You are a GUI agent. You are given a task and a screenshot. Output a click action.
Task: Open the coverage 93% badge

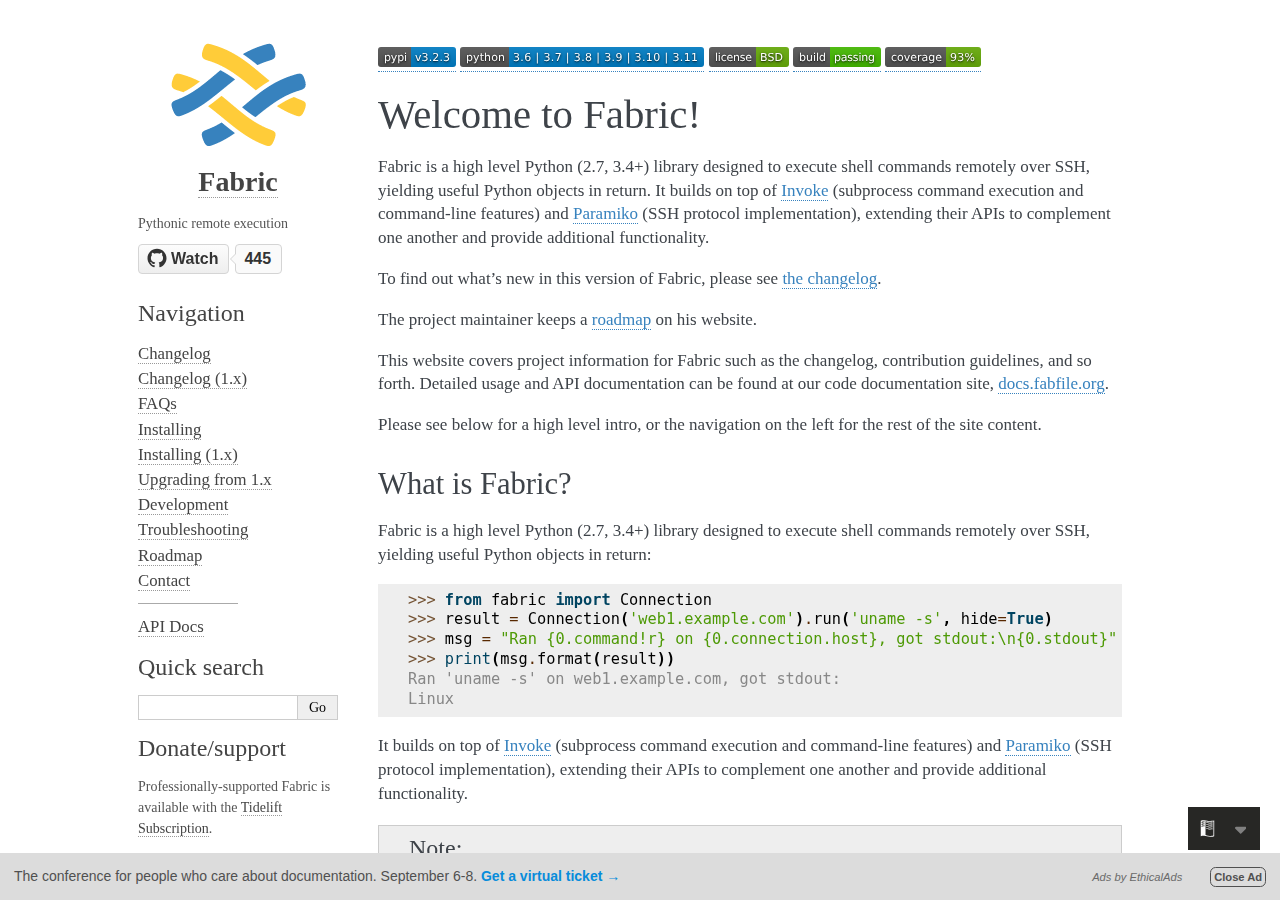[933, 57]
